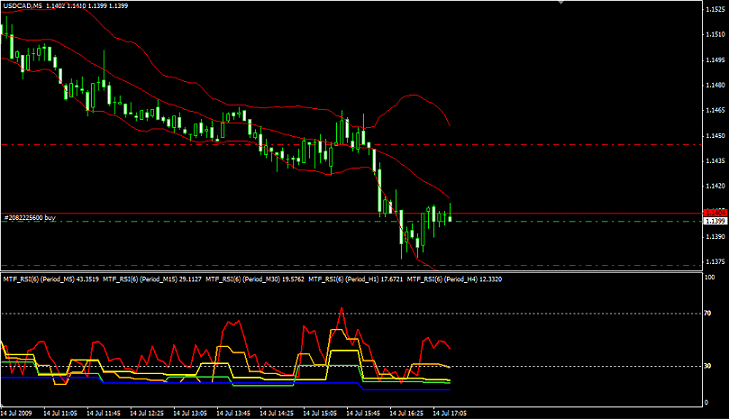729x419 pixels.
Task: Click the 1.1375 price scale label
Action: click(x=715, y=262)
